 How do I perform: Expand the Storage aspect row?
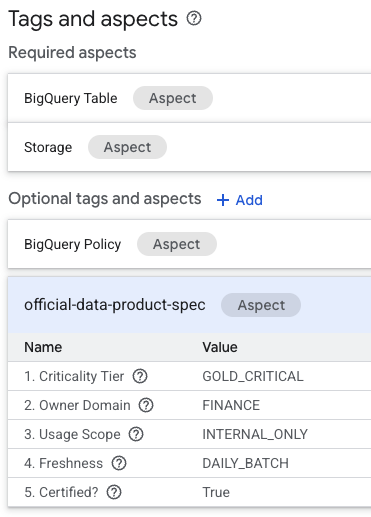coord(189,147)
